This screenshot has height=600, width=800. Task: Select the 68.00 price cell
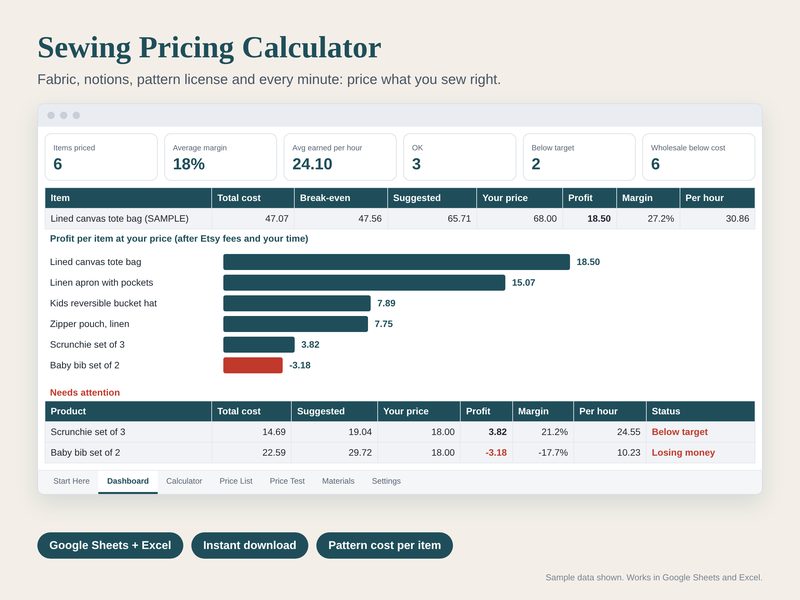(x=519, y=218)
